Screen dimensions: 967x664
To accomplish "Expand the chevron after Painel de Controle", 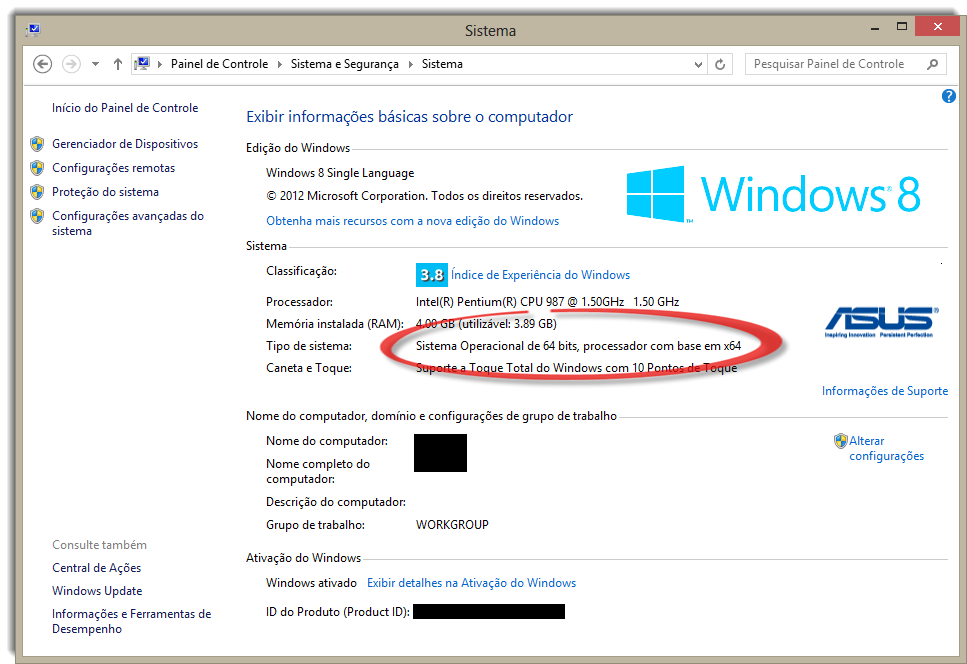I will coord(279,64).
